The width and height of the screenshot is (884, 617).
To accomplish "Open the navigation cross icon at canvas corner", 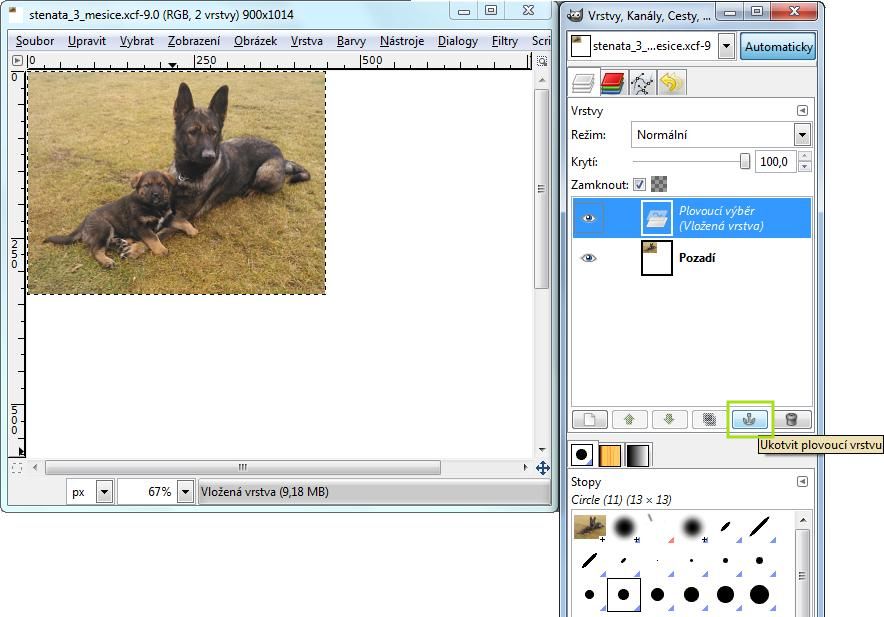I will point(543,468).
